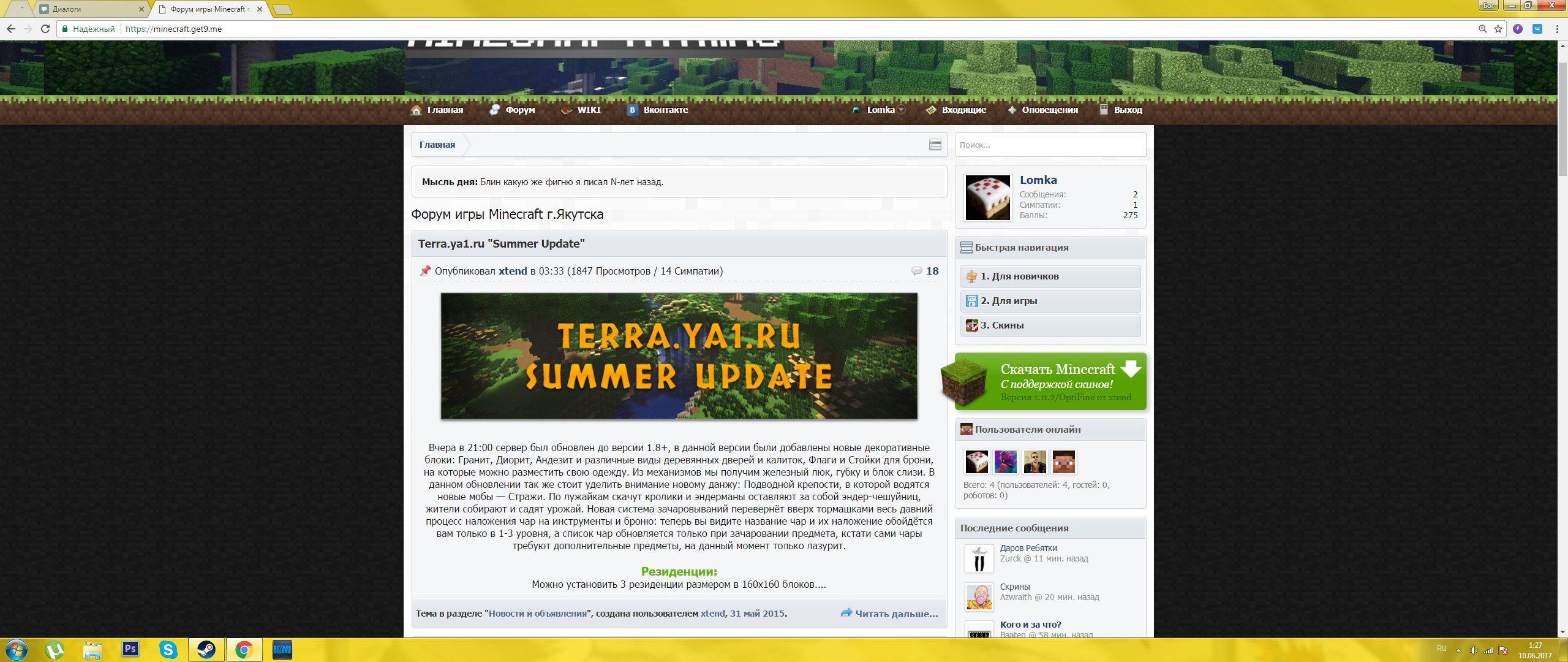Open the WIKI navigation item
The width and height of the screenshot is (1568, 662).
tap(581, 110)
